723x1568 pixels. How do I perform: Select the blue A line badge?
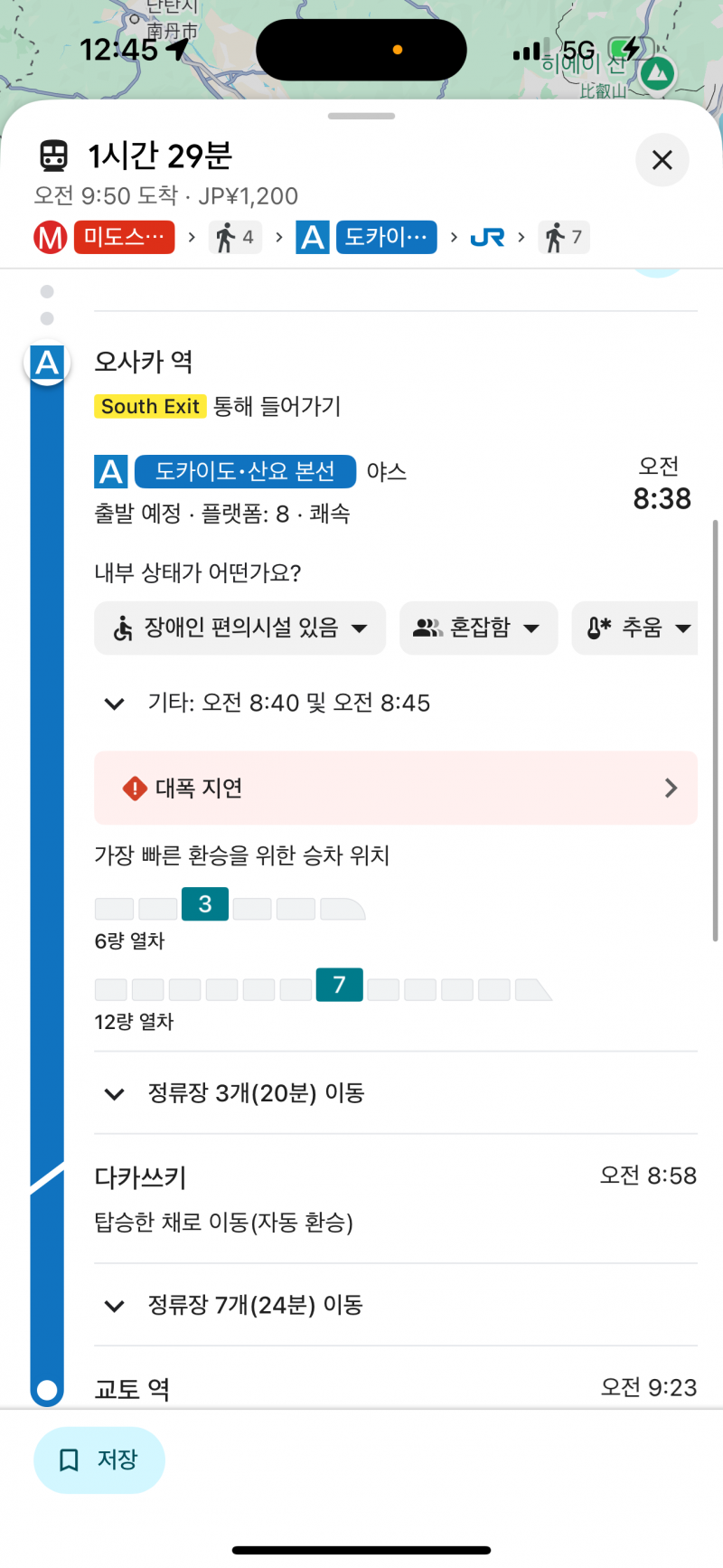(x=312, y=237)
